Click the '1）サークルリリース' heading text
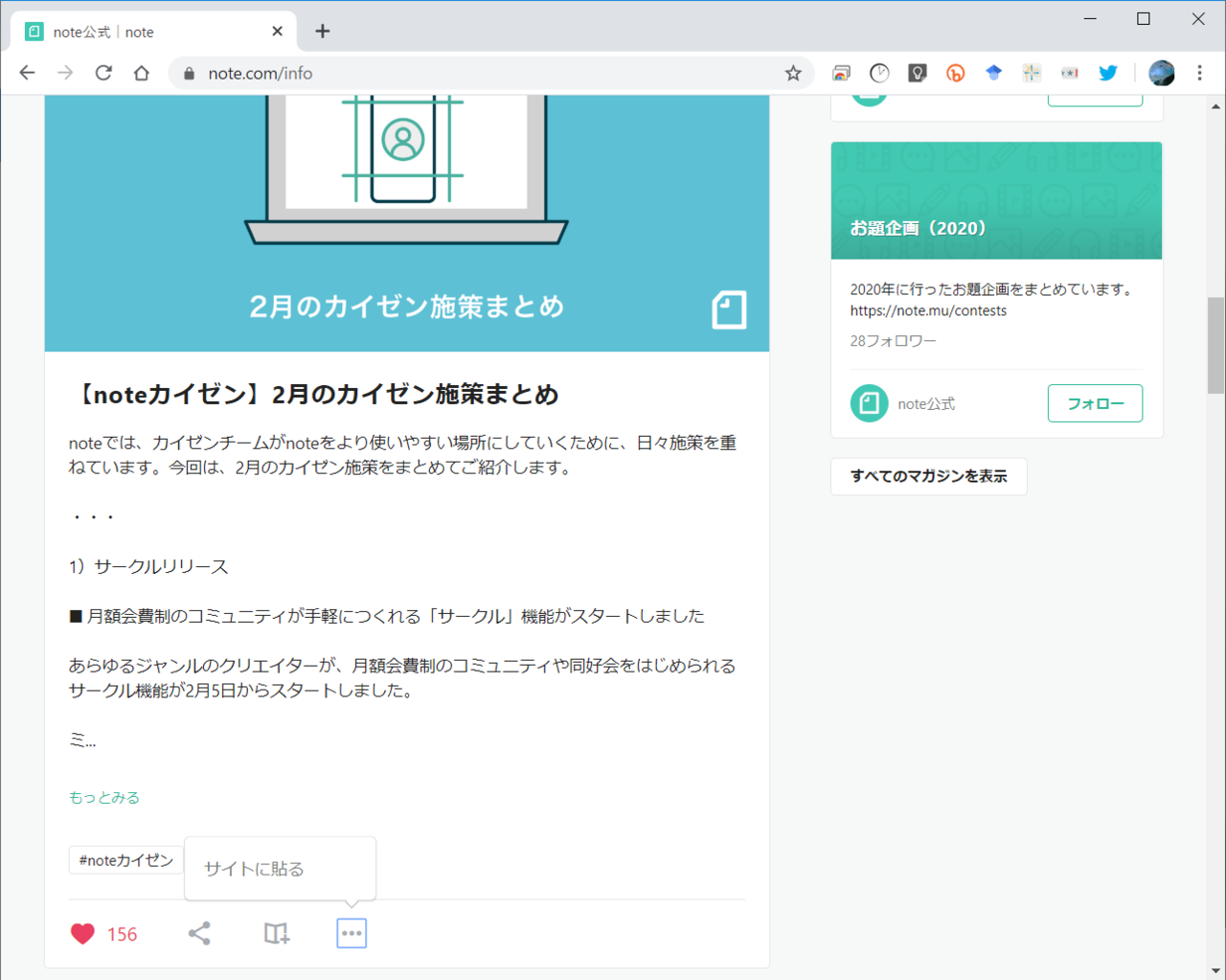The width and height of the screenshot is (1226, 980). [148, 566]
